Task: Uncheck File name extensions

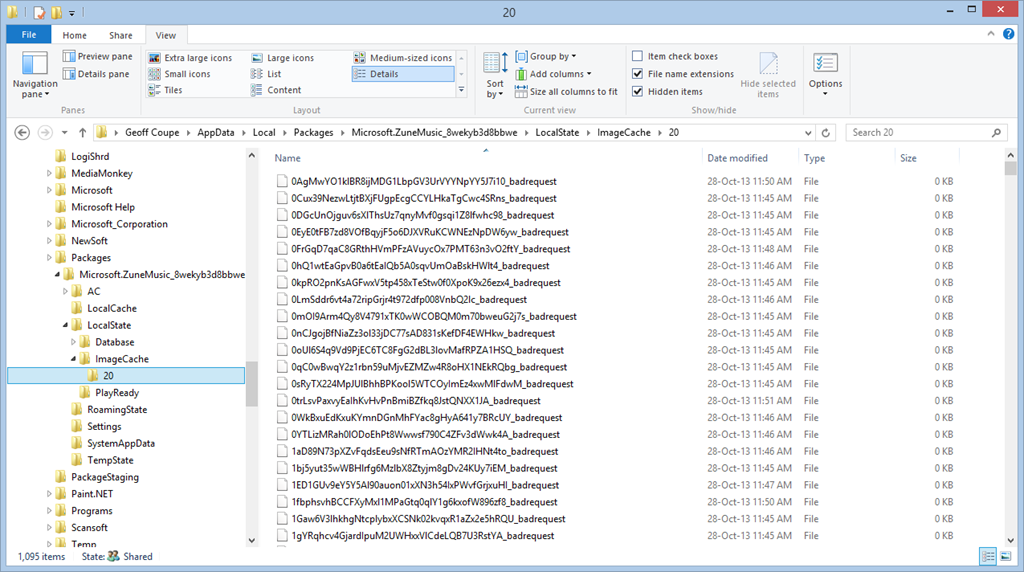Action: [x=638, y=74]
